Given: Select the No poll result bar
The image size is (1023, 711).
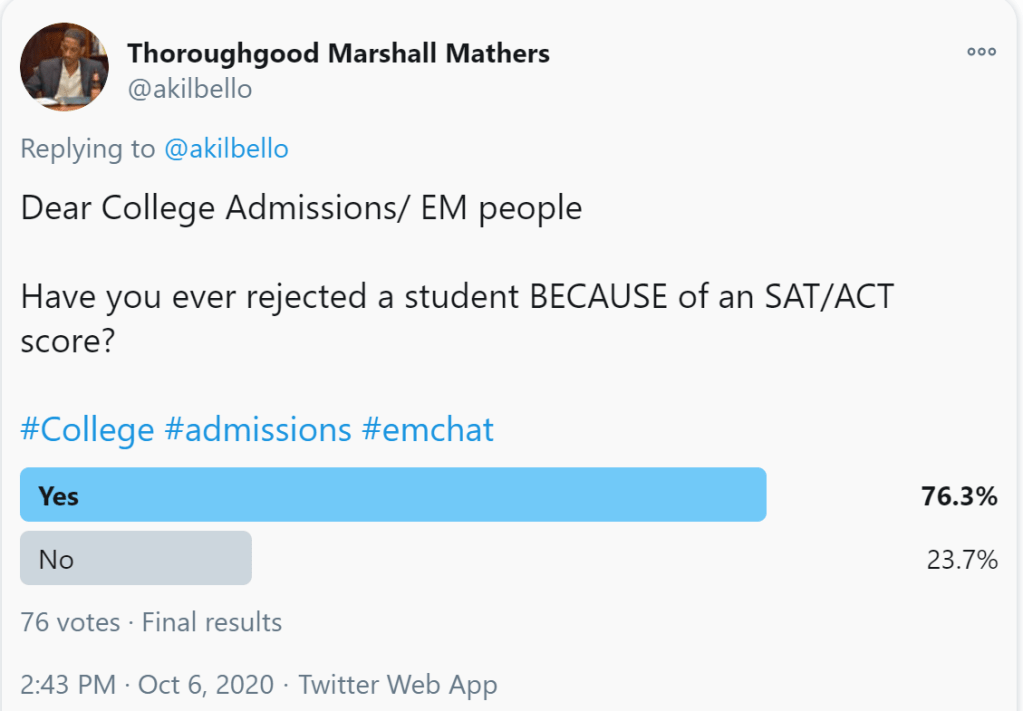Looking at the screenshot, I should (x=136, y=558).
